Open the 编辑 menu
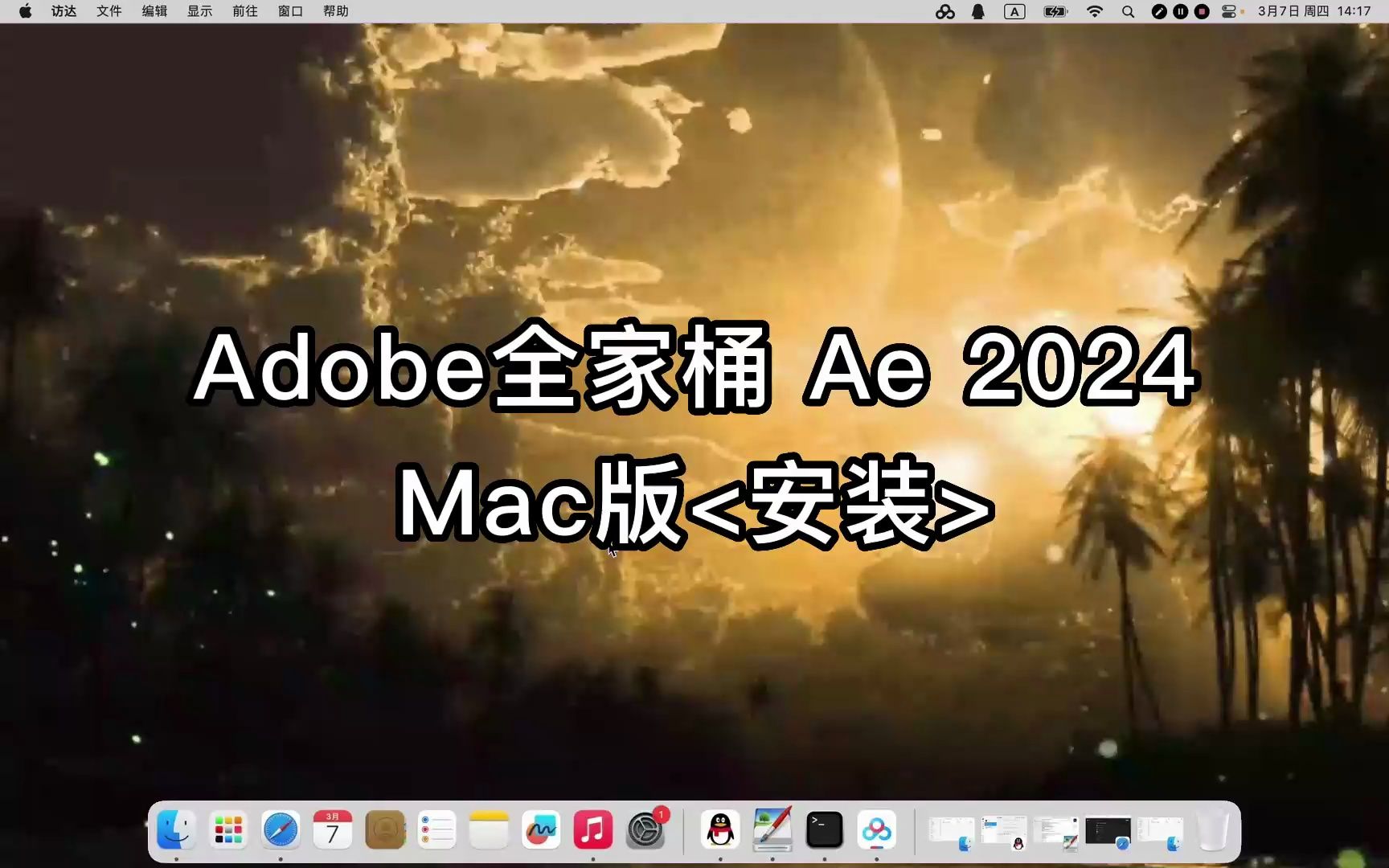 point(154,11)
